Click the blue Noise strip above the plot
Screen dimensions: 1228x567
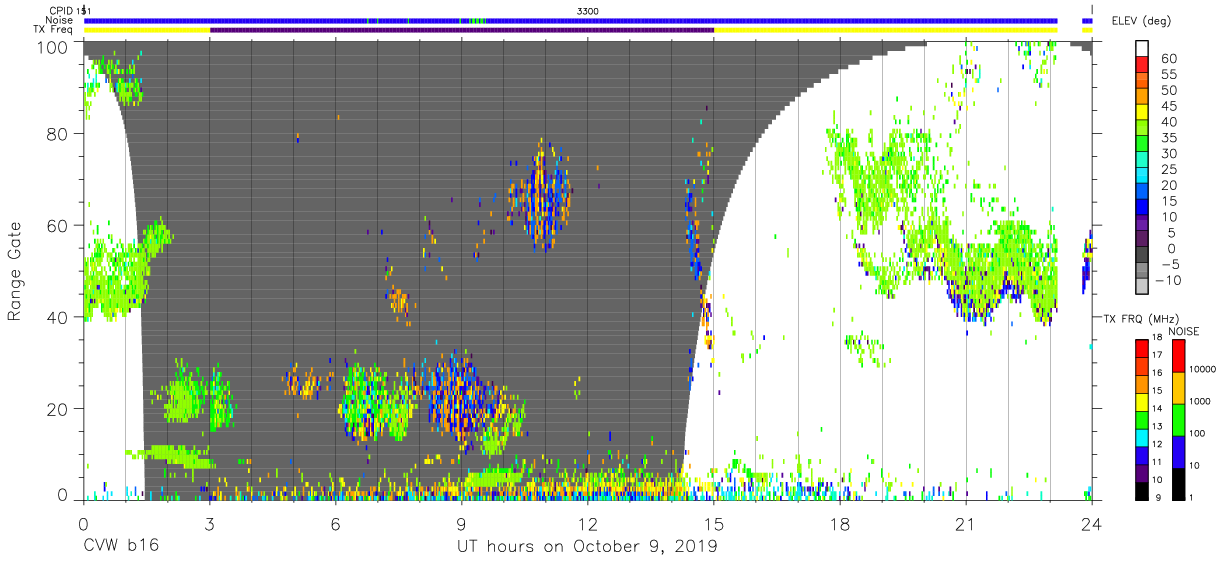point(571,20)
